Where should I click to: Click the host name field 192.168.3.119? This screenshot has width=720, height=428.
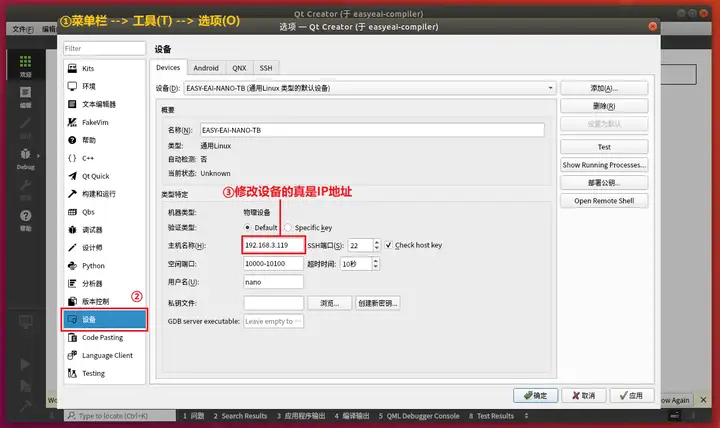pyautogui.click(x=273, y=245)
